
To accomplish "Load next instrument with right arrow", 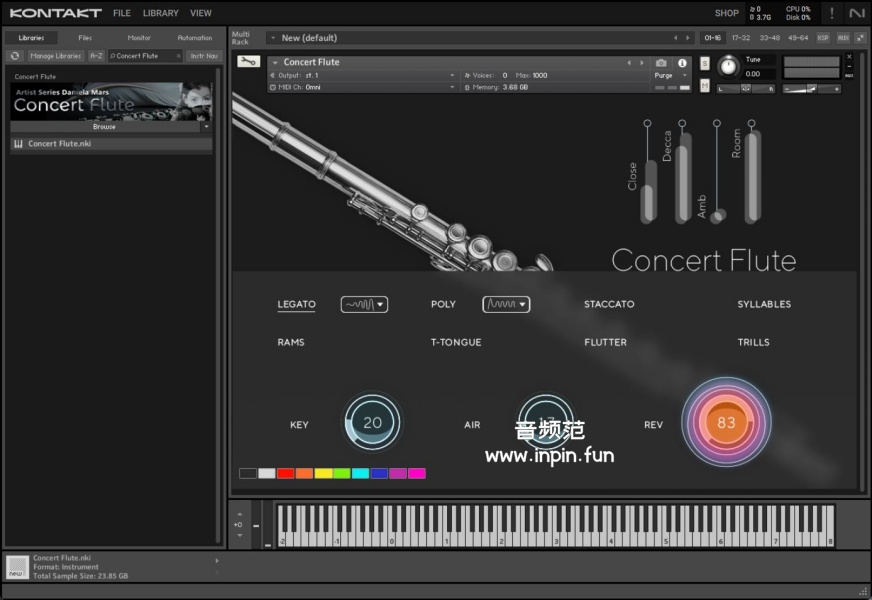I will (641, 63).
